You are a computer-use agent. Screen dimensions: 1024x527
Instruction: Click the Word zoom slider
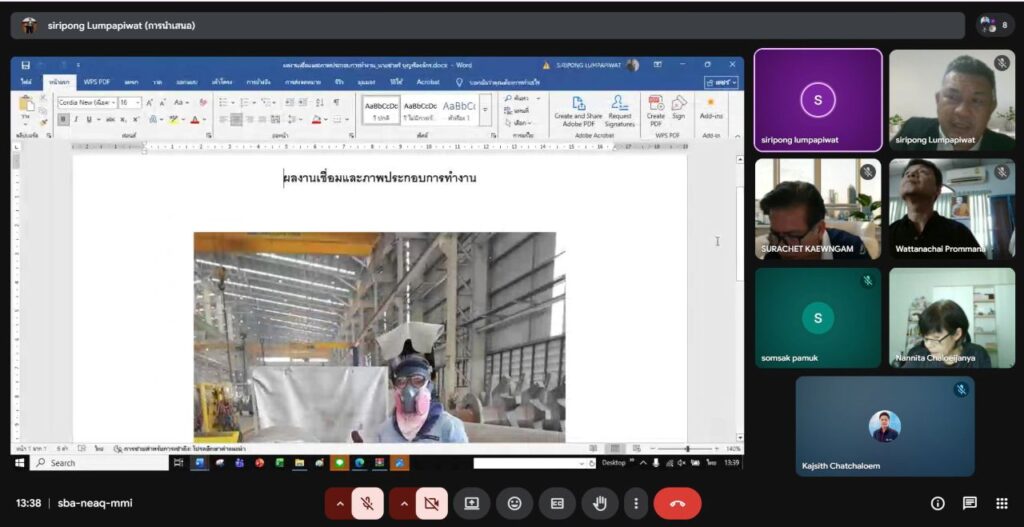tap(687, 449)
